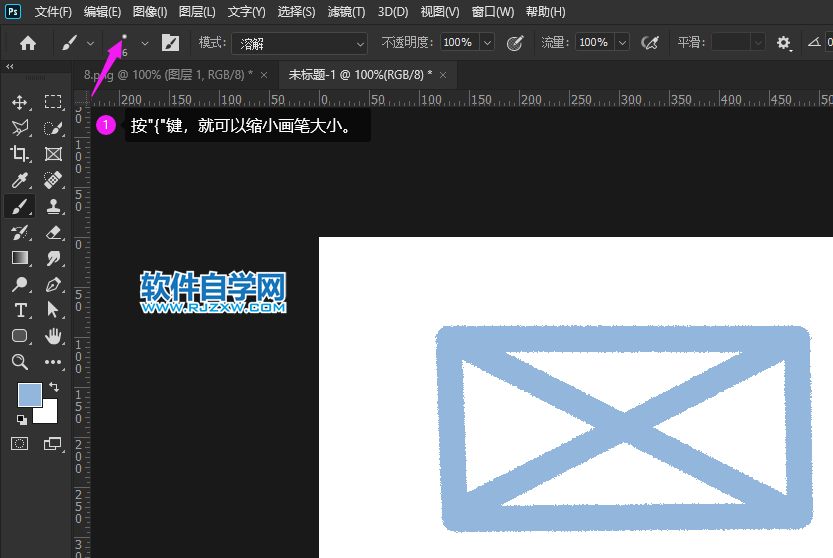This screenshot has width=833, height=558.
Task: Swap foreground and background colors
Action: [x=54, y=386]
